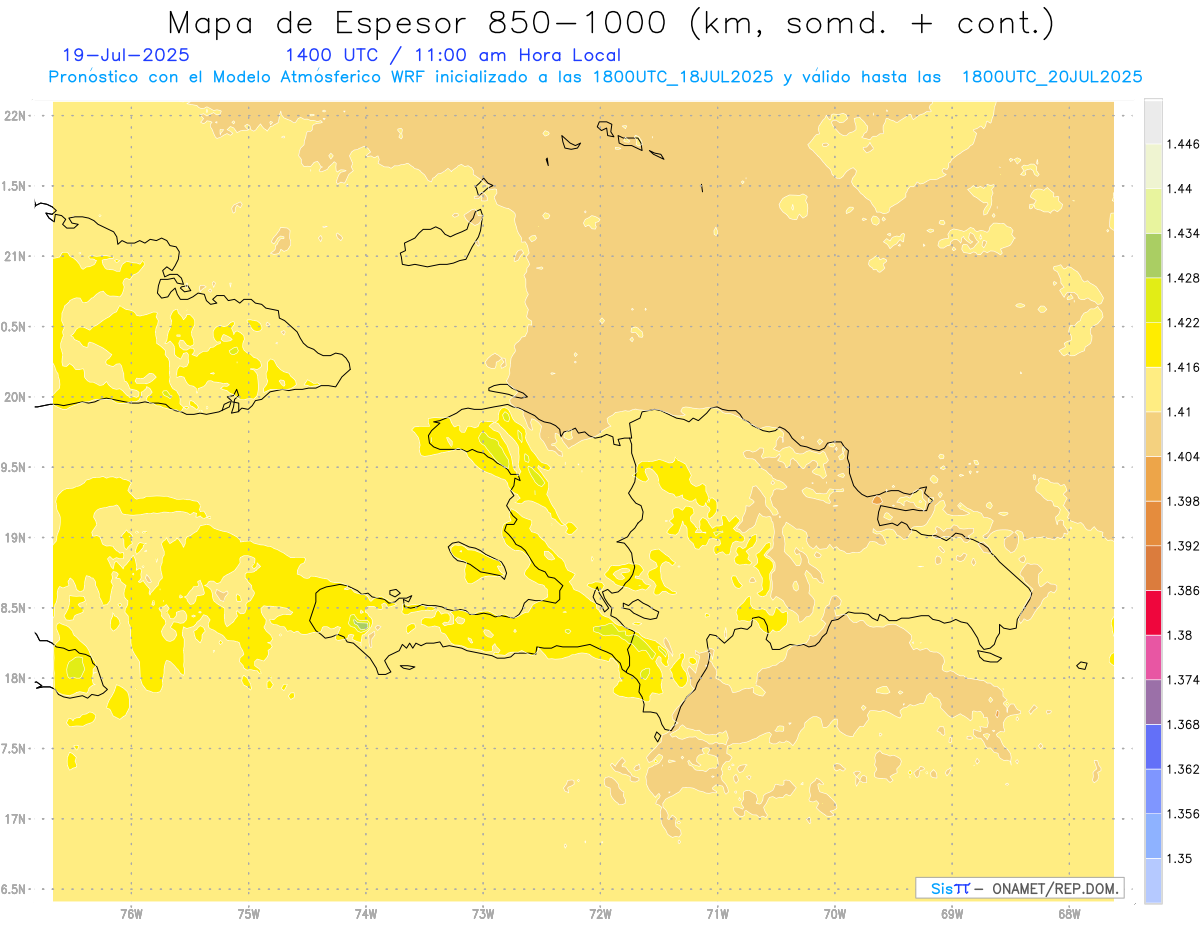The image size is (1200, 927).
Task: Click the valid-until time '1800UTC_20JUL2025'
Action: coord(1052,77)
